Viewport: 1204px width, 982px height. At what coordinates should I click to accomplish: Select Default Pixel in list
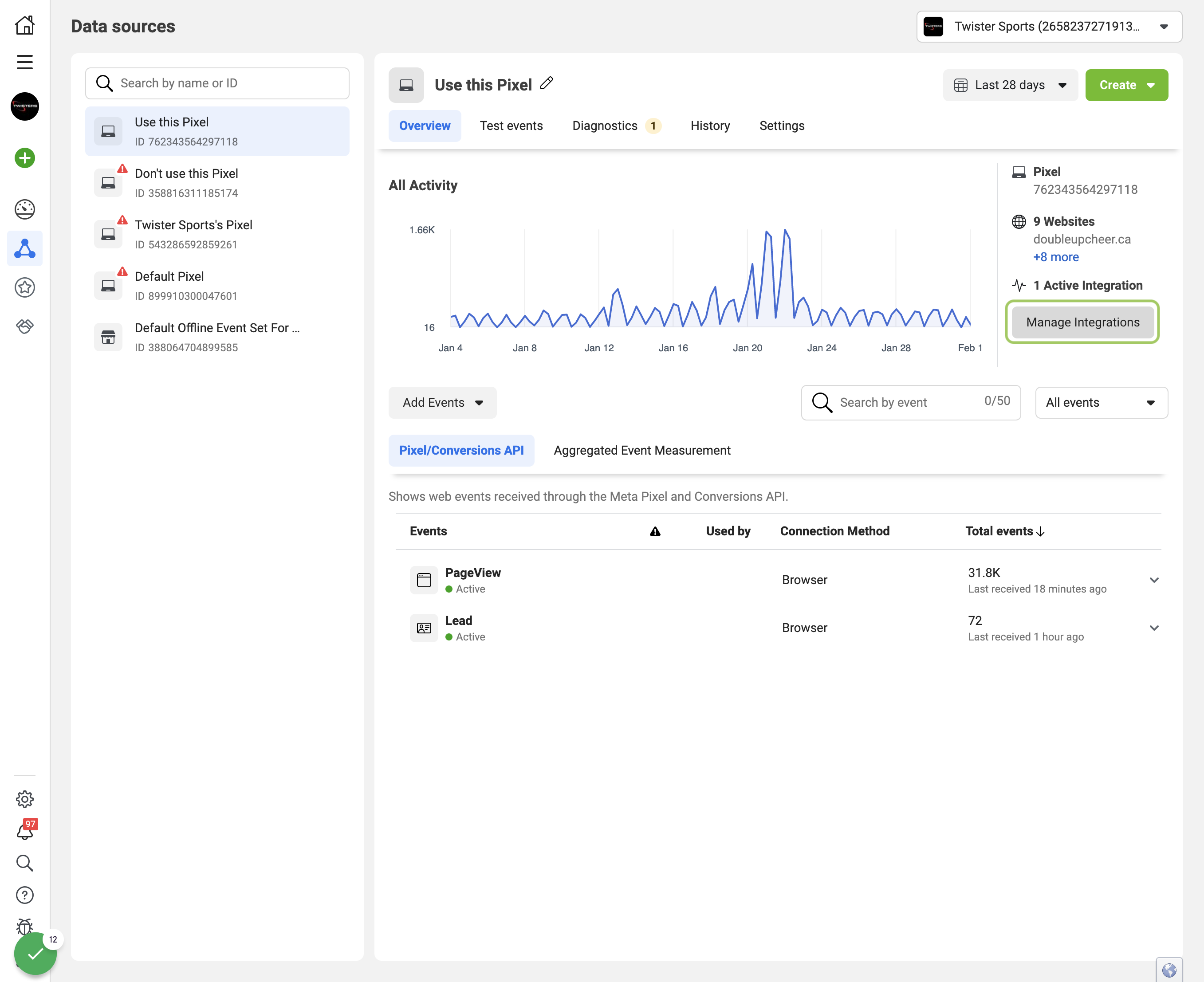pyautogui.click(x=217, y=286)
